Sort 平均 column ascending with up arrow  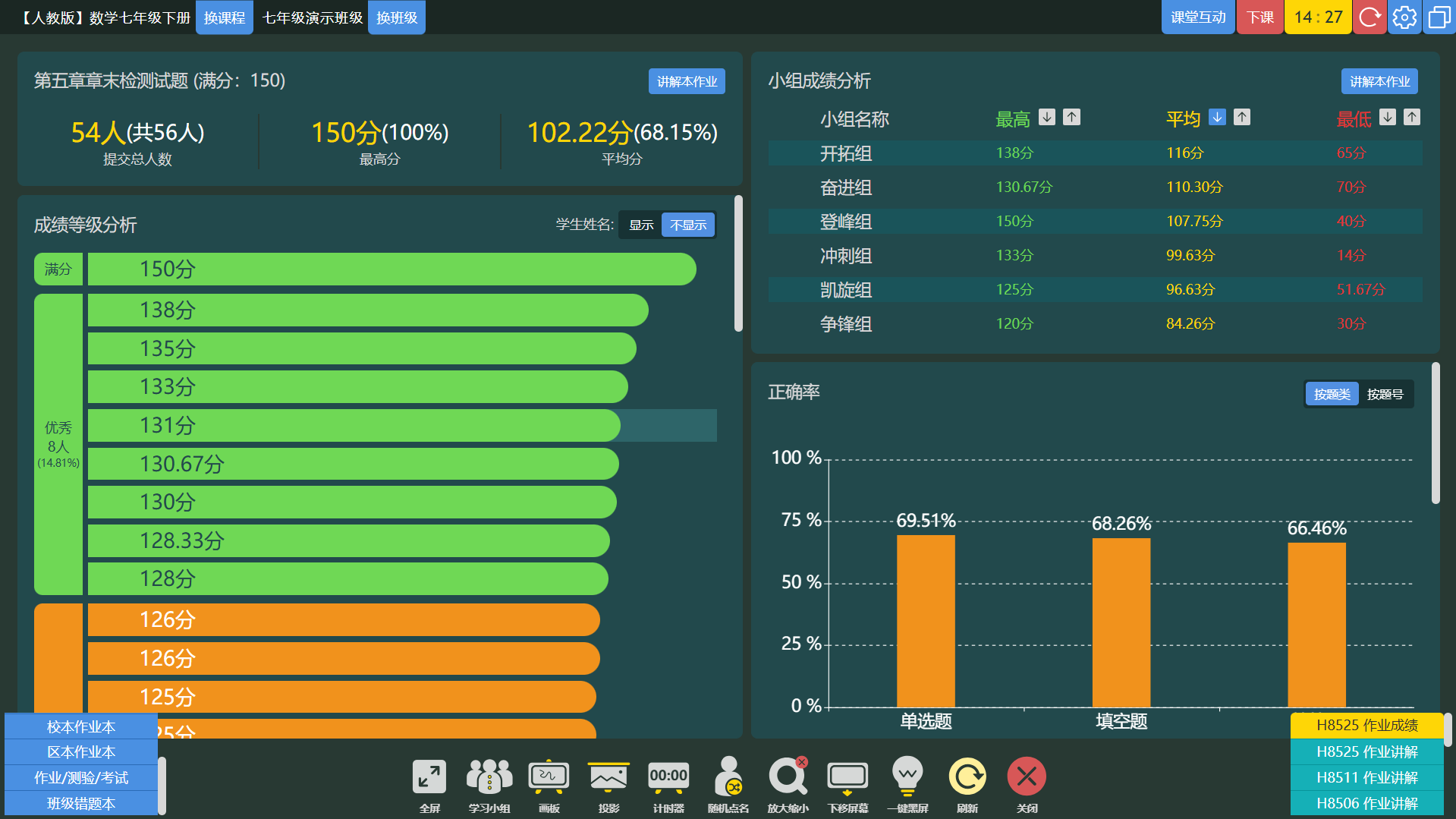1242,118
